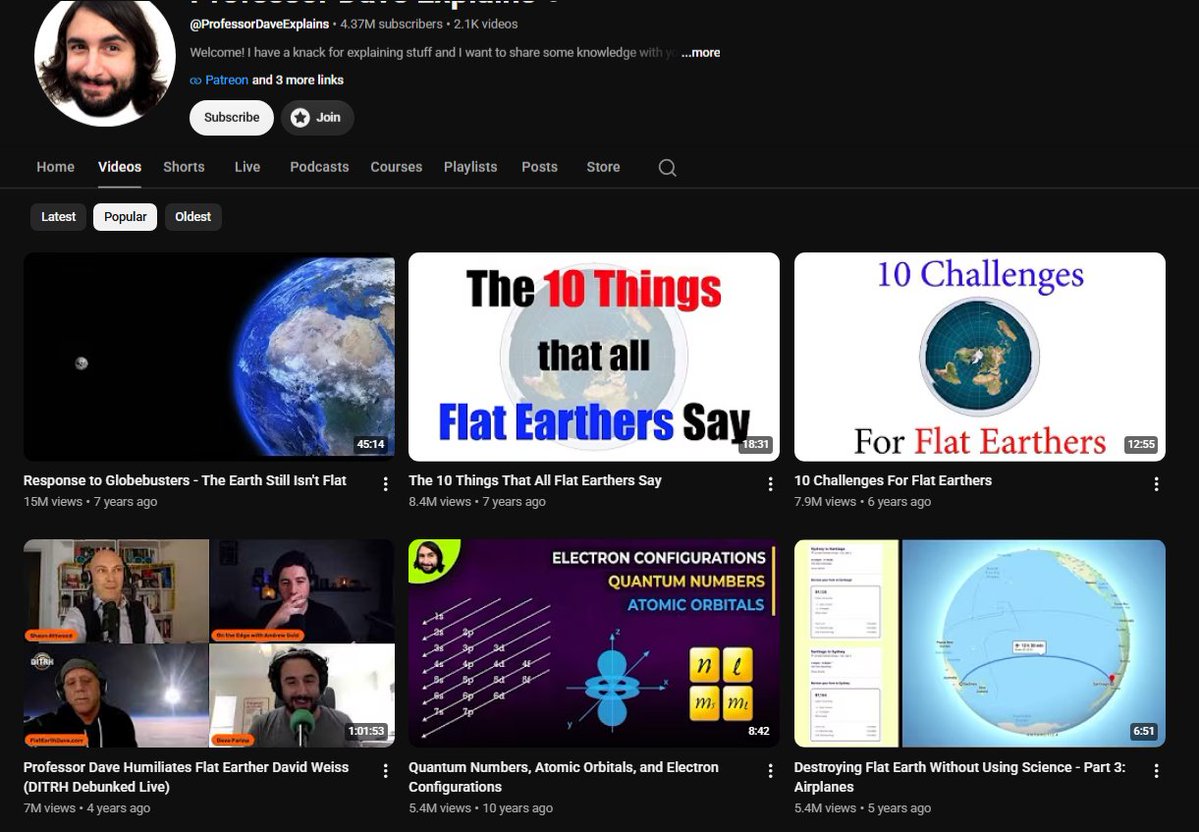Open the Patreon link
1199x832 pixels.
(226, 80)
